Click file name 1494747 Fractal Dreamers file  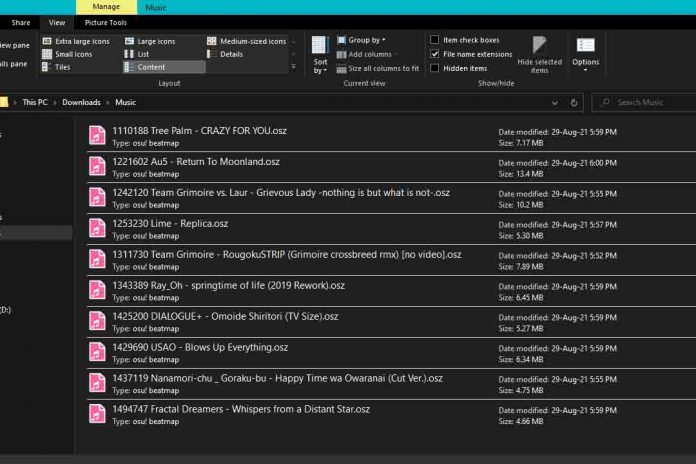241,409
